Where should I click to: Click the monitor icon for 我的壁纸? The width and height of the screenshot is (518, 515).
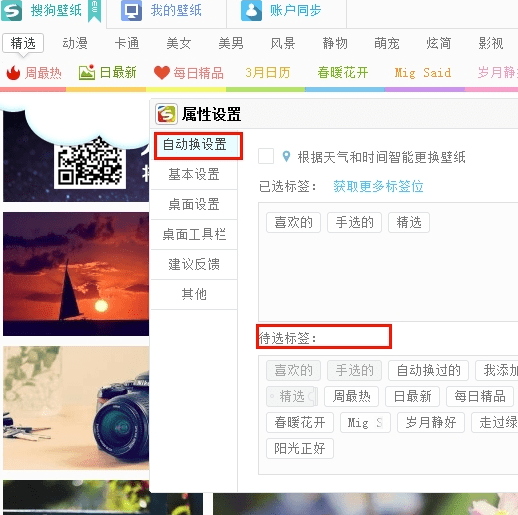click(x=131, y=11)
